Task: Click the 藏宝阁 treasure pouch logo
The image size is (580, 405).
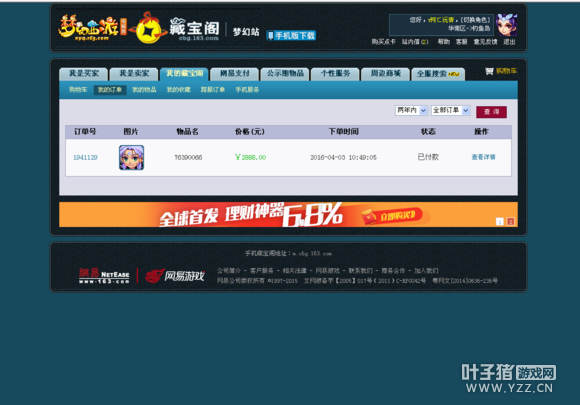Action: pyautogui.click(x=149, y=28)
